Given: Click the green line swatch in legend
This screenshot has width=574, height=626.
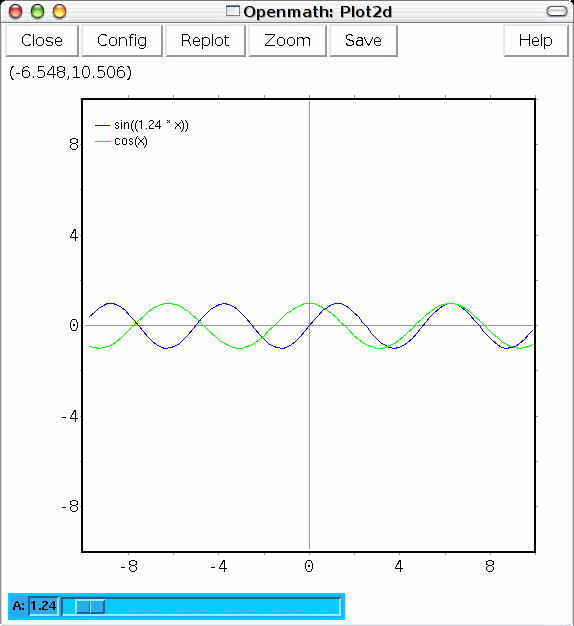Looking at the screenshot, I should coord(102,141).
